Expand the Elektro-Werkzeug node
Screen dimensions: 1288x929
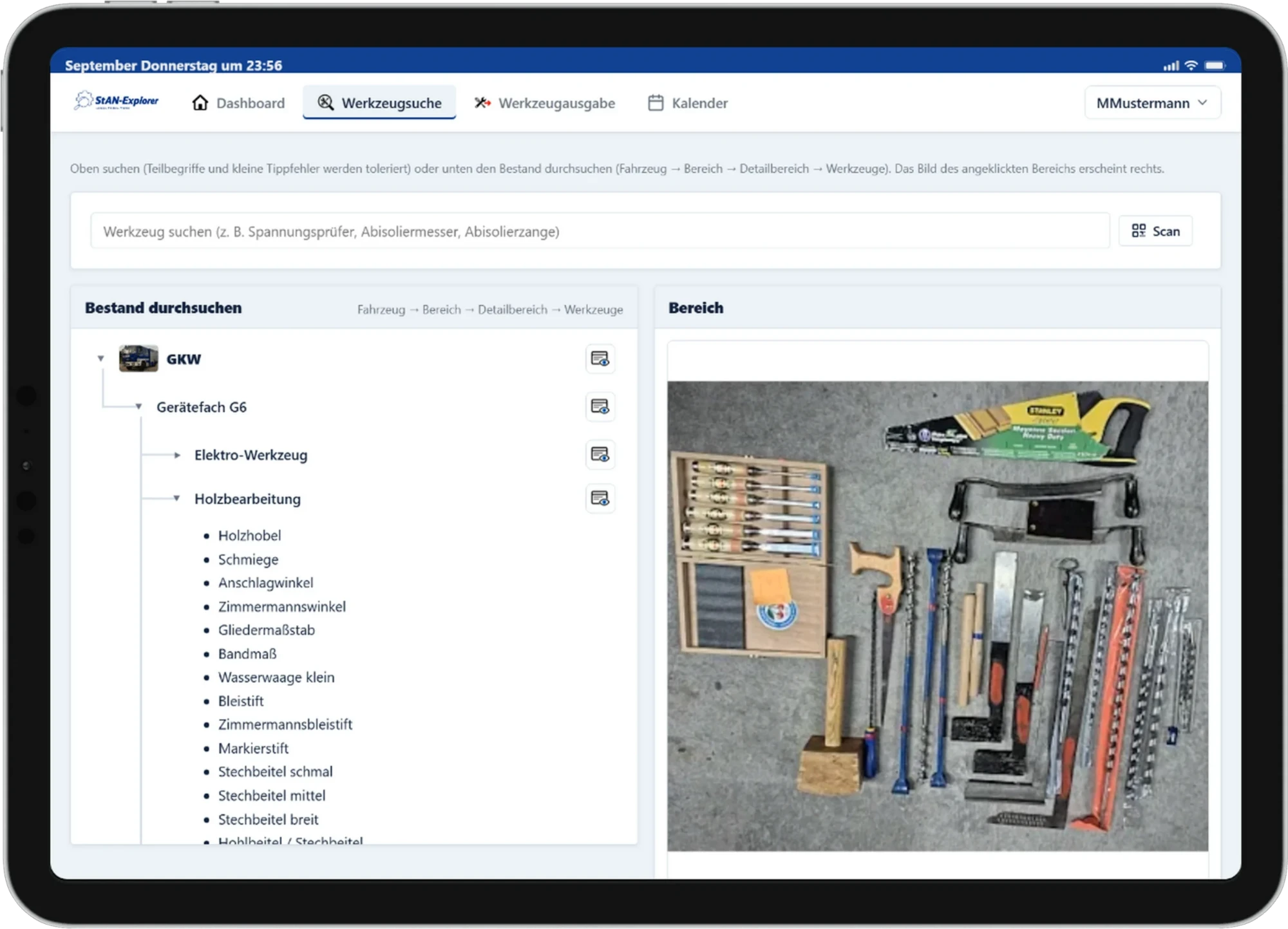177,455
